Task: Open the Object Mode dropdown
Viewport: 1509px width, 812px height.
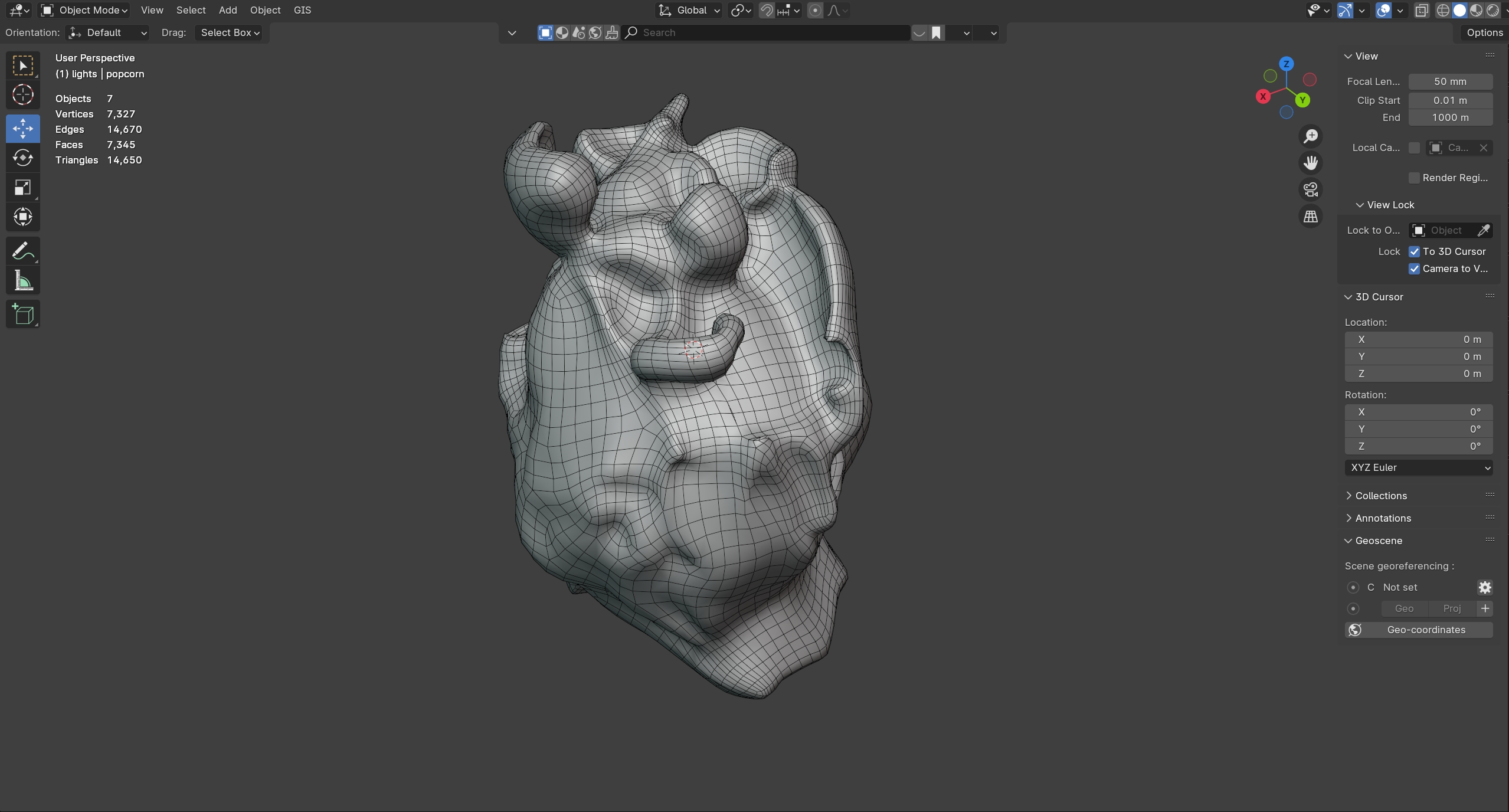Action: tap(84, 10)
